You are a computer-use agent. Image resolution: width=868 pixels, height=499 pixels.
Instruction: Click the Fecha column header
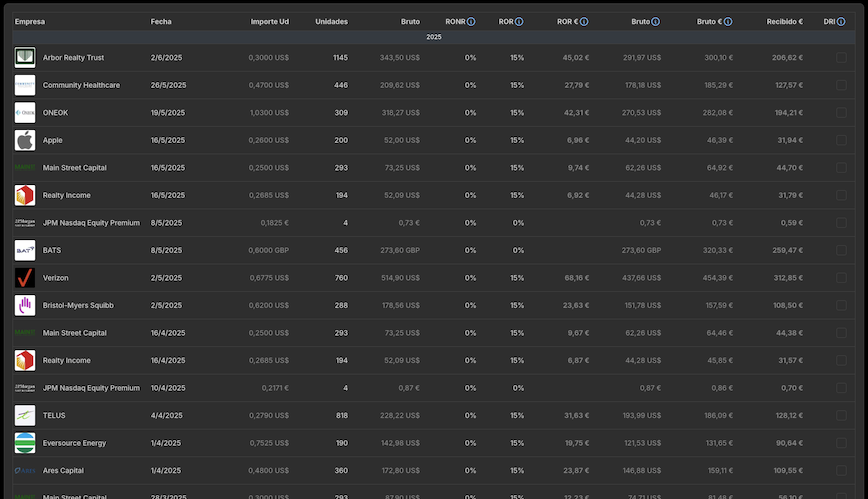(x=161, y=22)
